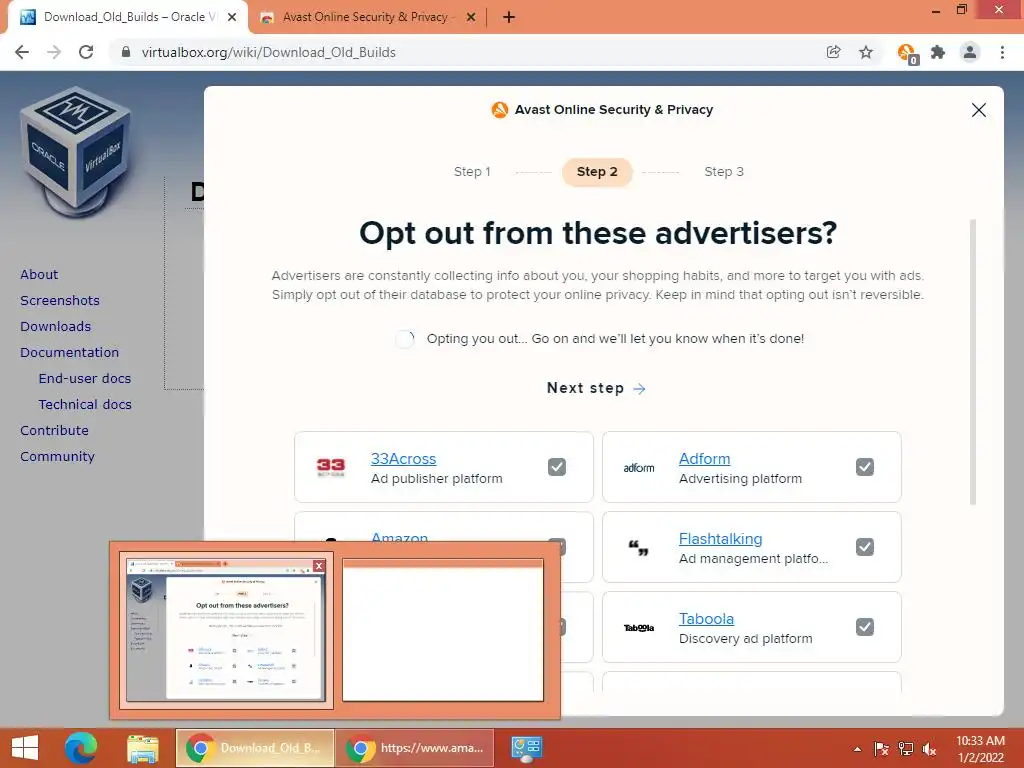Viewport: 1024px width, 768px height.
Task: Close the Download_Old_Builds tab
Action: (232, 18)
